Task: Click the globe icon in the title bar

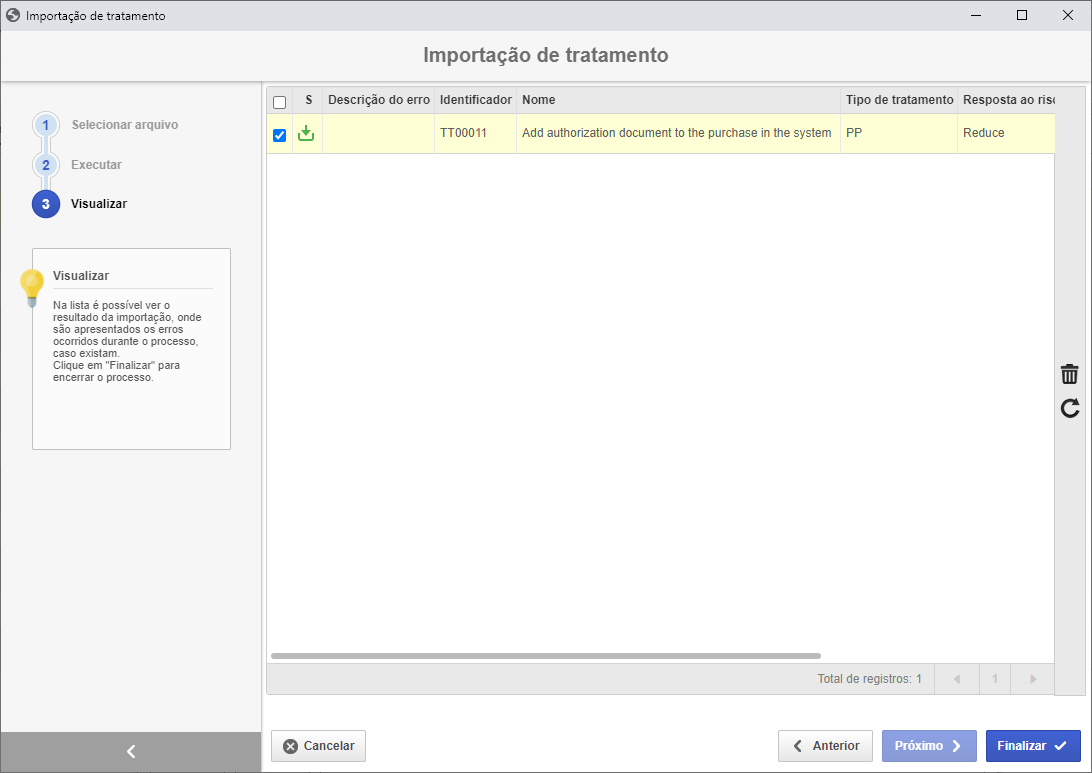Action: point(13,15)
